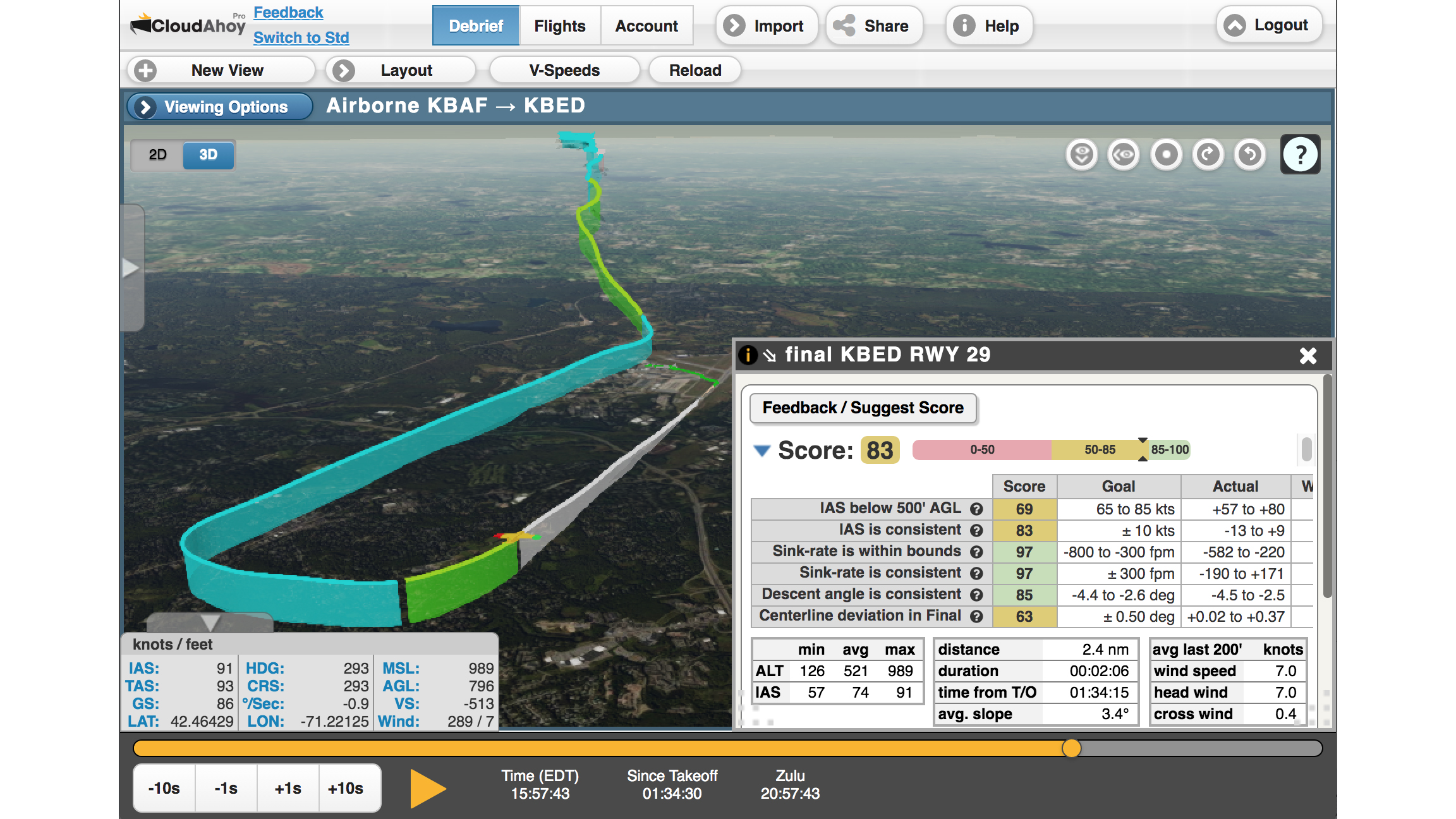1456x819 pixels.
Task: Expand the Viewing Options panel
Action: pyautogui.click(x=219, y=106)
